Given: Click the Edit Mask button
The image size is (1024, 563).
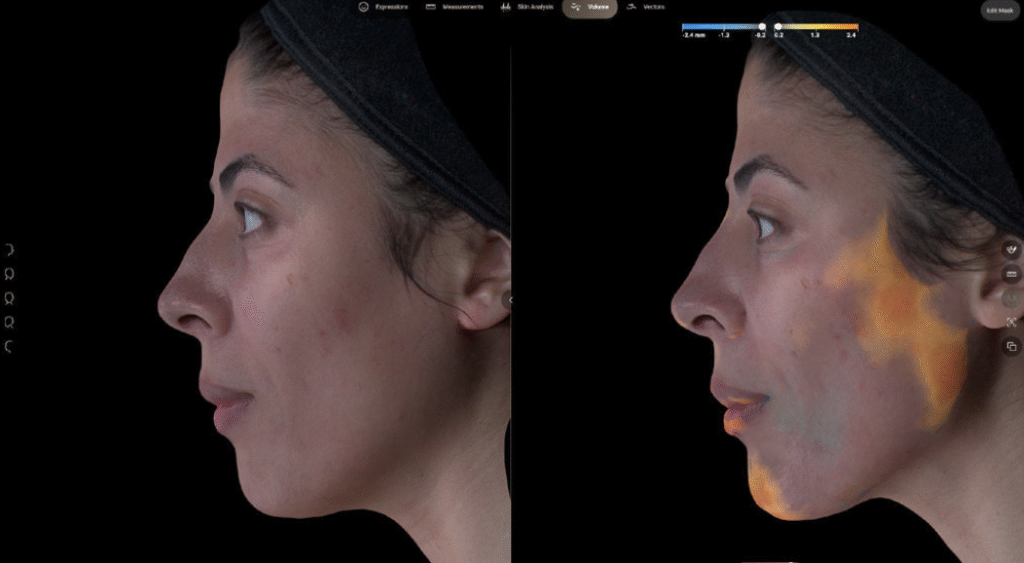Looking at the screenshot, I should pyautogui.click(x=1000, y=10).
